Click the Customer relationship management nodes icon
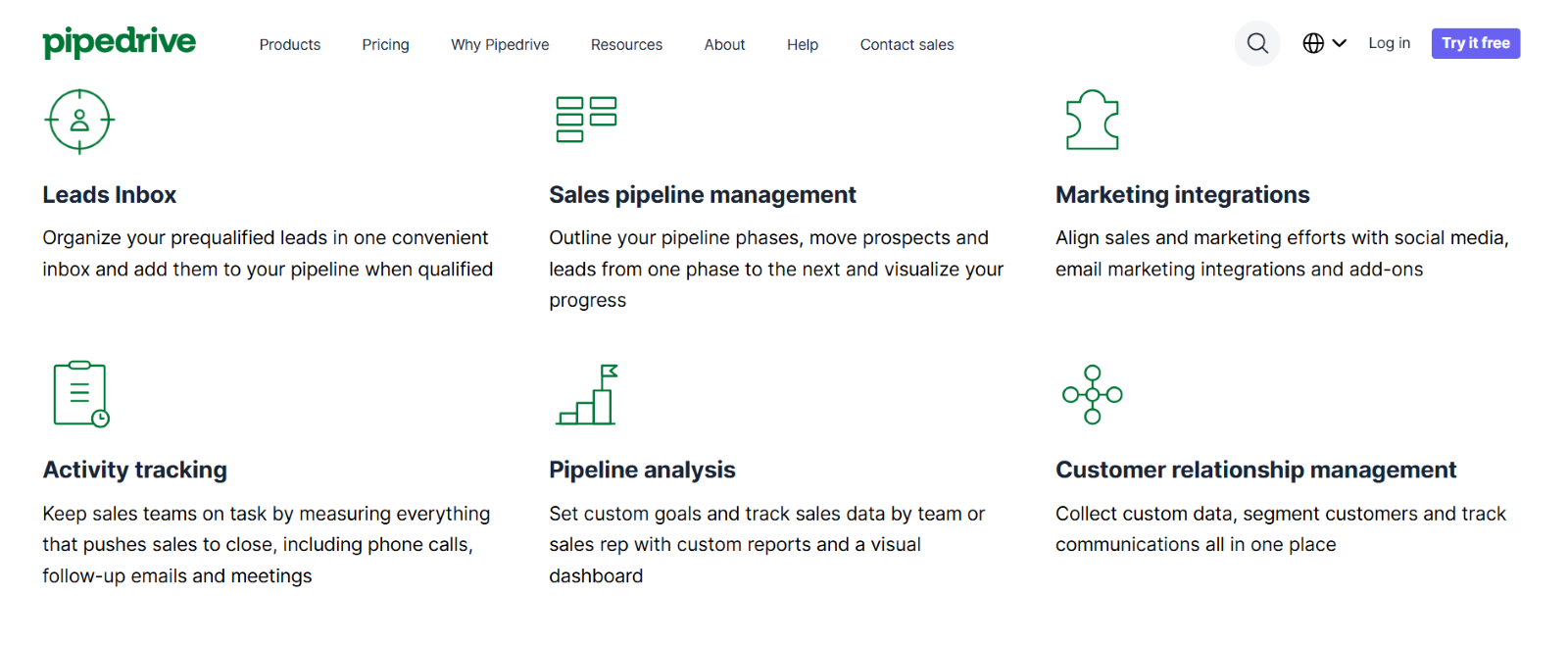 point(1093,394)
